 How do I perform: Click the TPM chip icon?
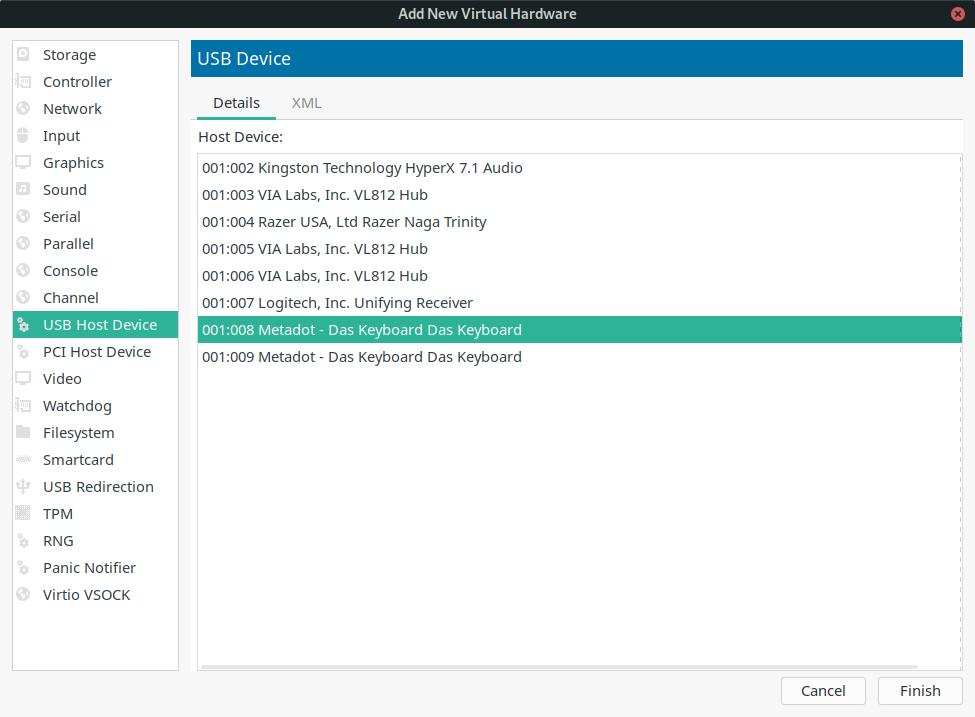pyautogui.click(x=23, y=514)
